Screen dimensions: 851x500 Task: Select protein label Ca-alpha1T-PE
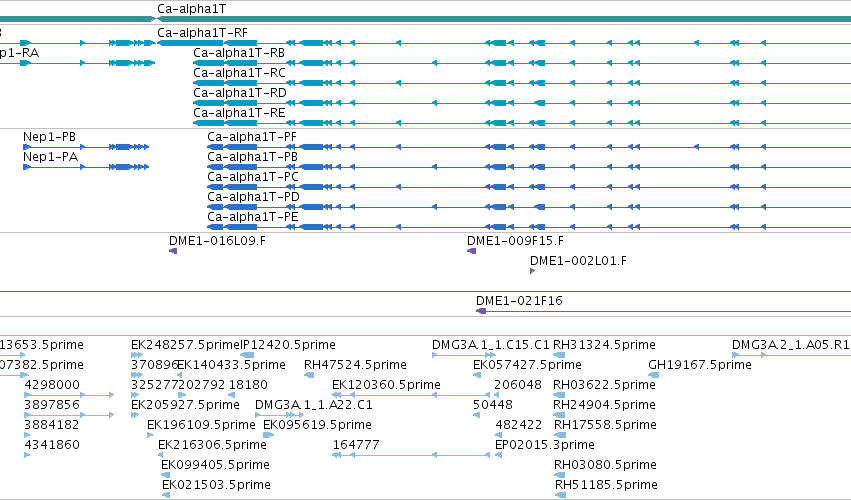[x=253, y=217]
